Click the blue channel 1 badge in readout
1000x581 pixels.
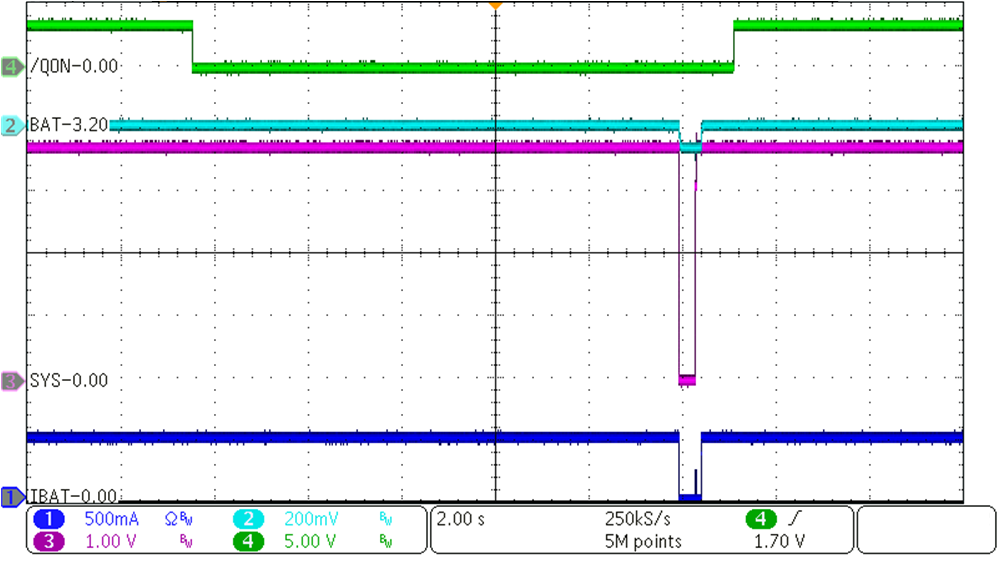coord(50,520)
